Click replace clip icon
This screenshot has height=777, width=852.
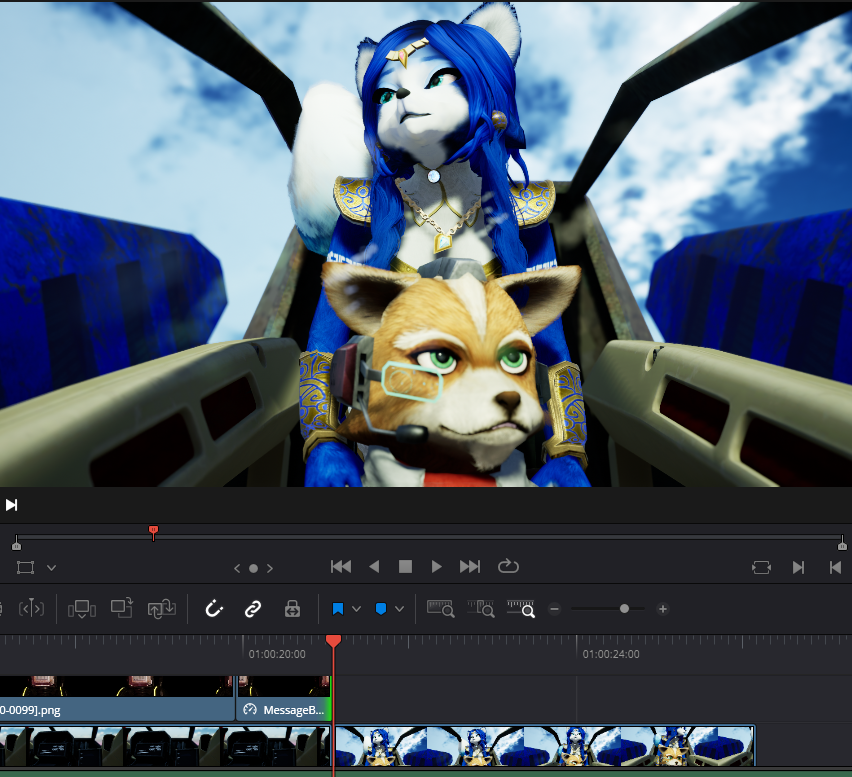click(161, 609)
